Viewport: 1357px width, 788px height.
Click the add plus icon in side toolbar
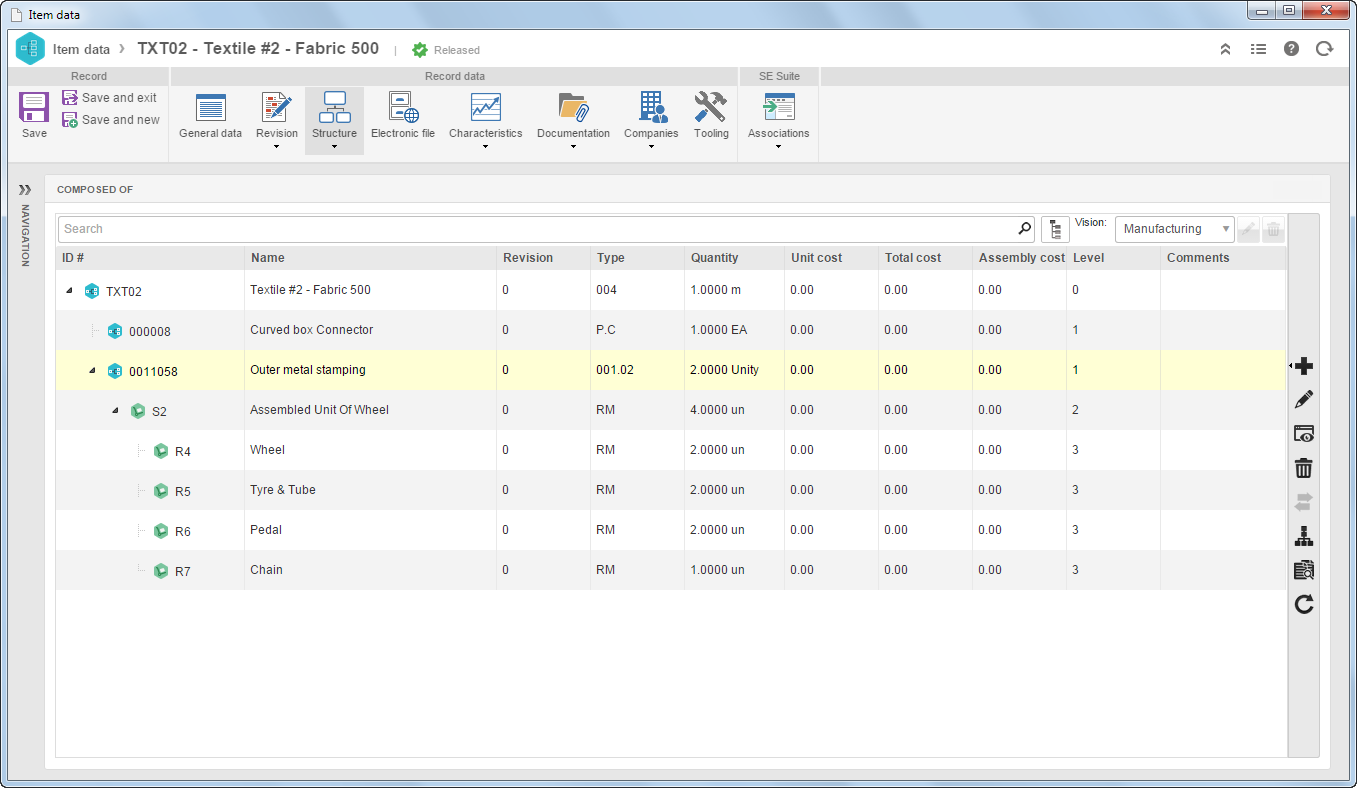(x=1303, y=366)
